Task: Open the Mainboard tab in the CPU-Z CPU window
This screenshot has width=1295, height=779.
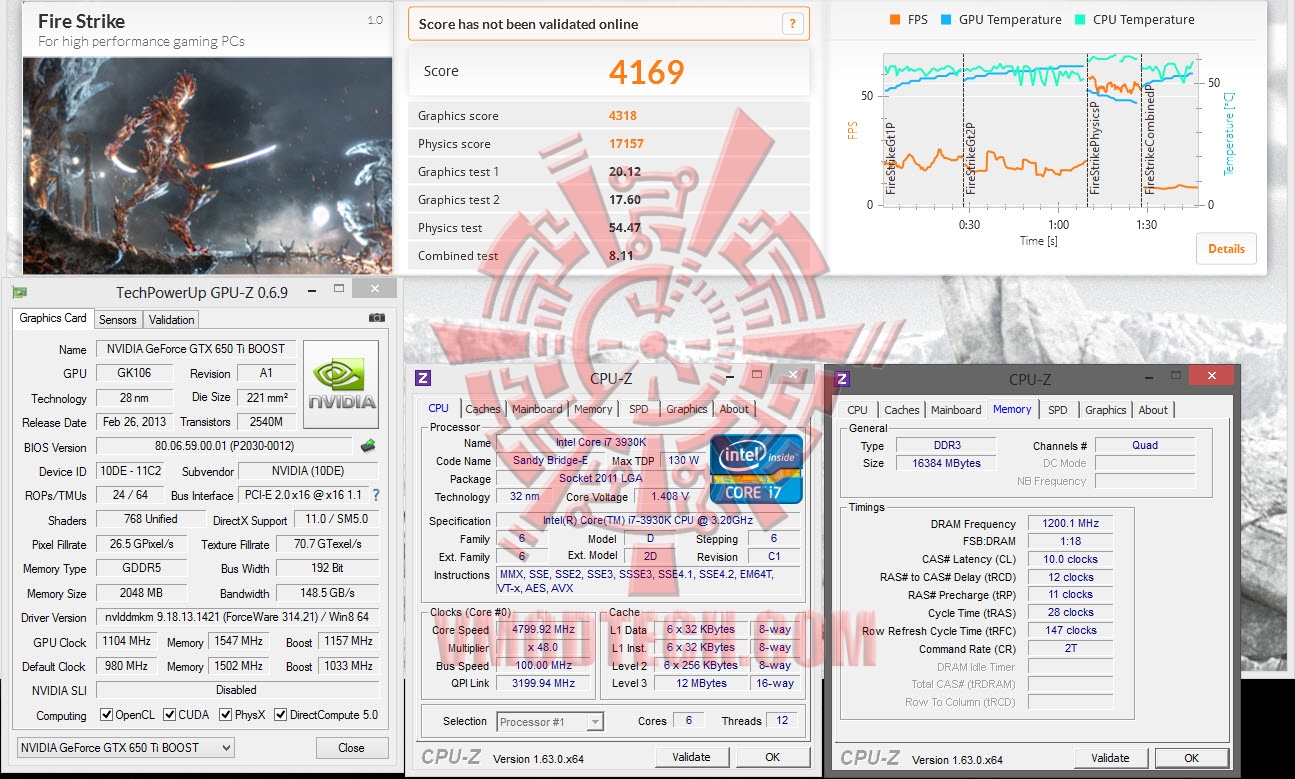Action: [x=537, y=409]
